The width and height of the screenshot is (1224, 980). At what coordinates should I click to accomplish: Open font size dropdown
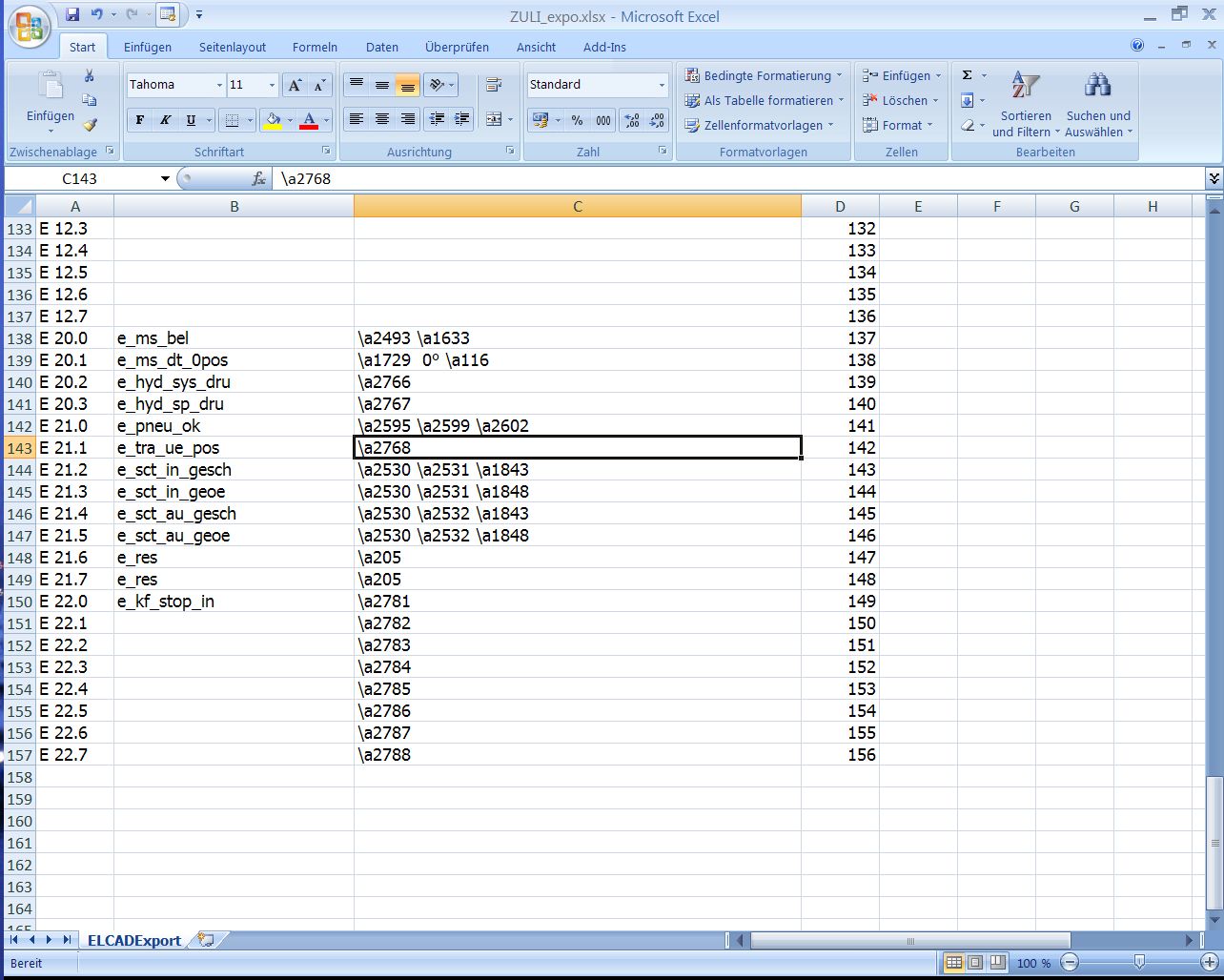pos(272,85)
